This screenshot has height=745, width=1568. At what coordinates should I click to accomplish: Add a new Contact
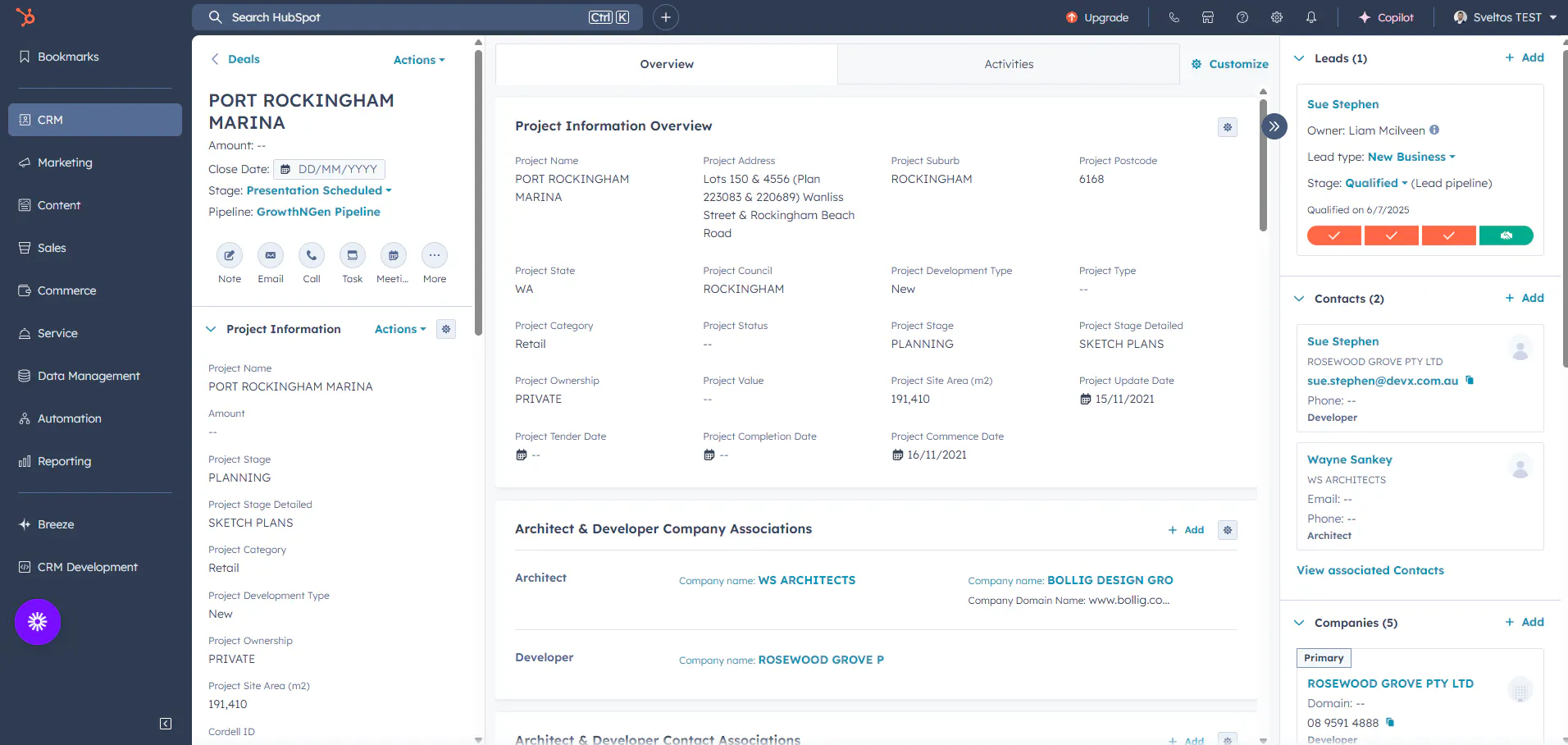click(x=1525, y=298)
